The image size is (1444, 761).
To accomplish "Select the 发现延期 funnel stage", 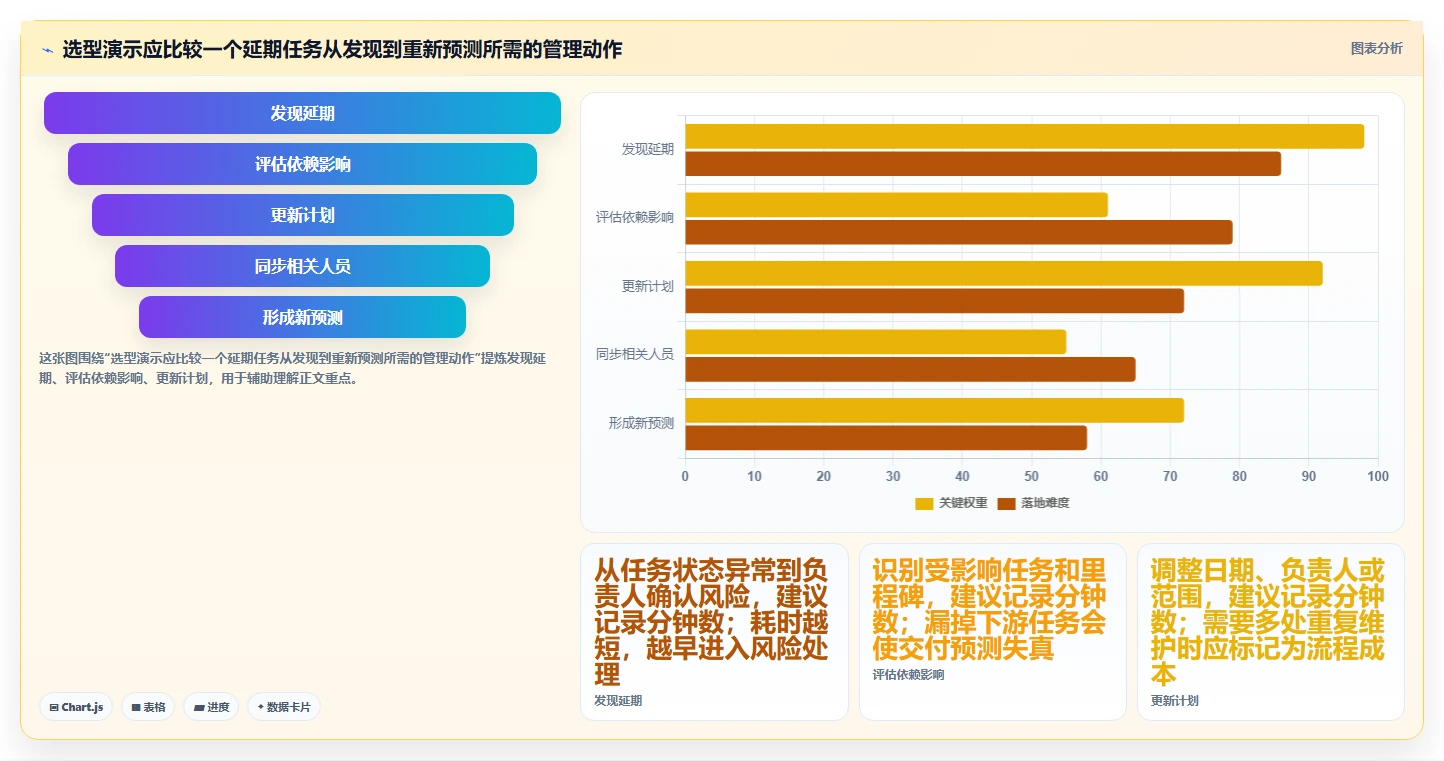I will [x=302, y=113].
